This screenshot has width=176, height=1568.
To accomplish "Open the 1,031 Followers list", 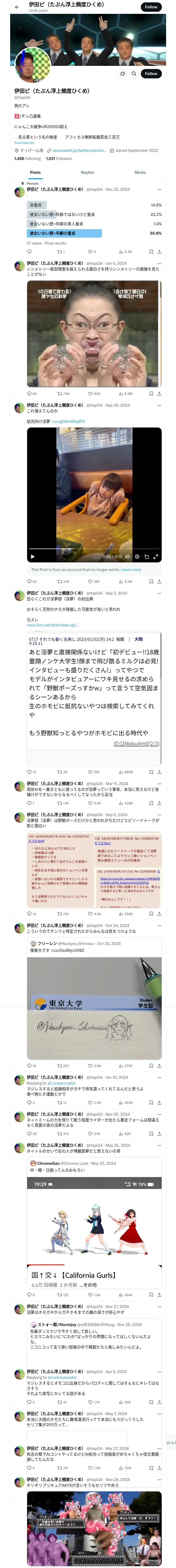I will pos(59,158).
